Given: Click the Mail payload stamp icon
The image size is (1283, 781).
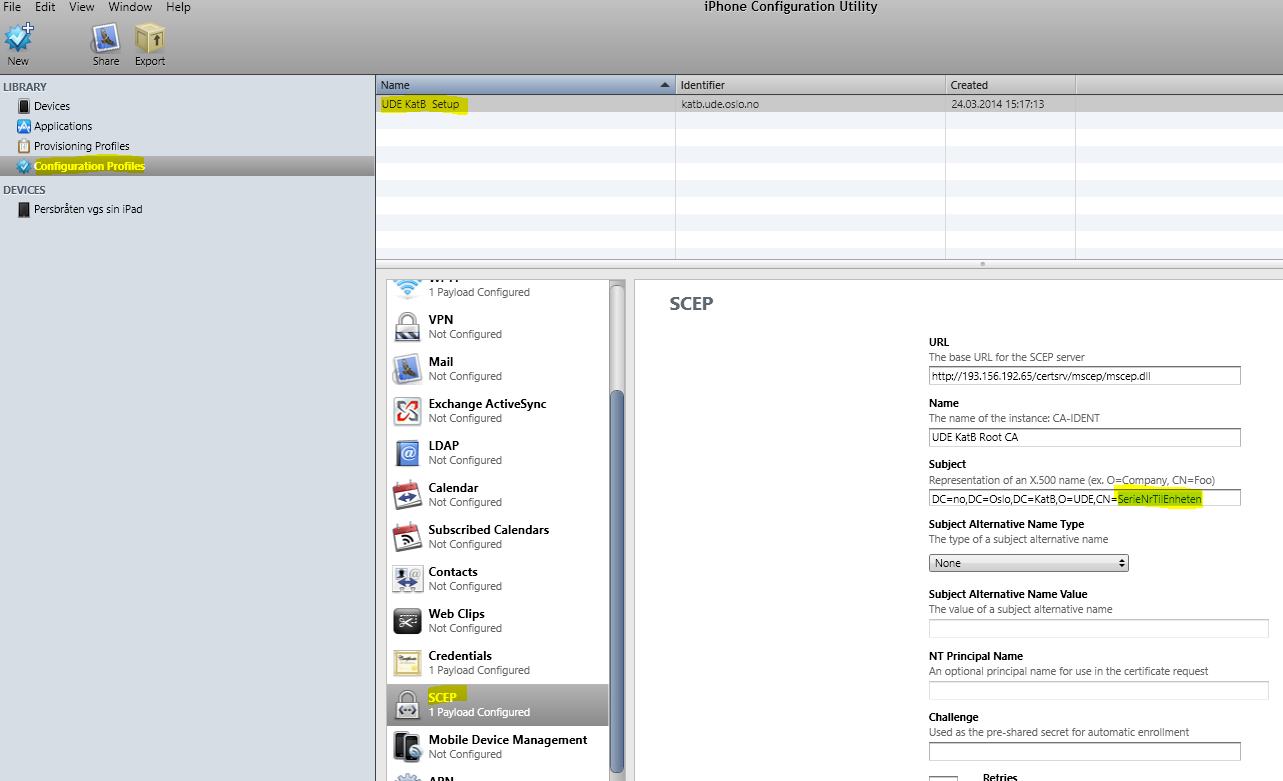Looking at the screenshot, I should 407,369.
